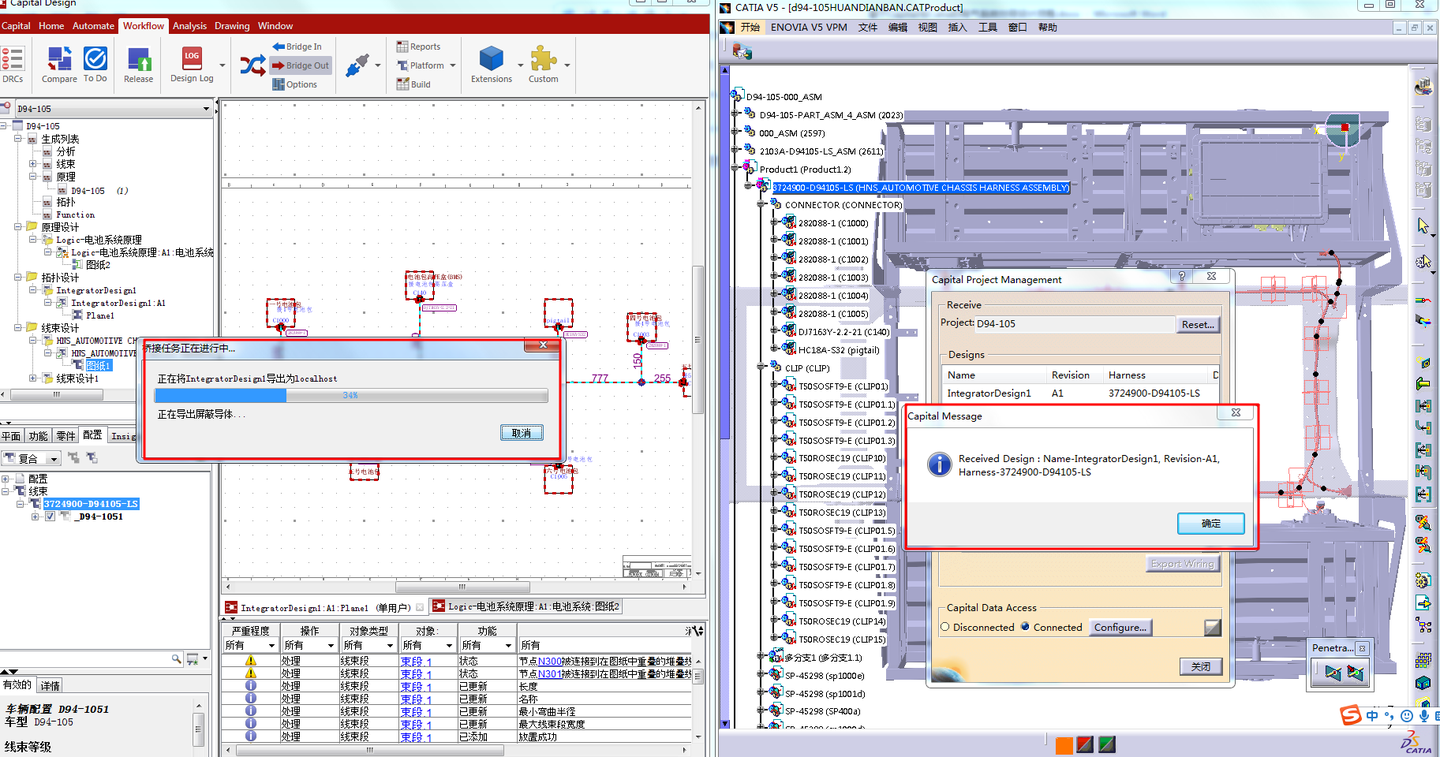Click the Compare icon in Workflow ribbon
The width and height of the screenshot is (1440, 757).
(x=59, y=65)
